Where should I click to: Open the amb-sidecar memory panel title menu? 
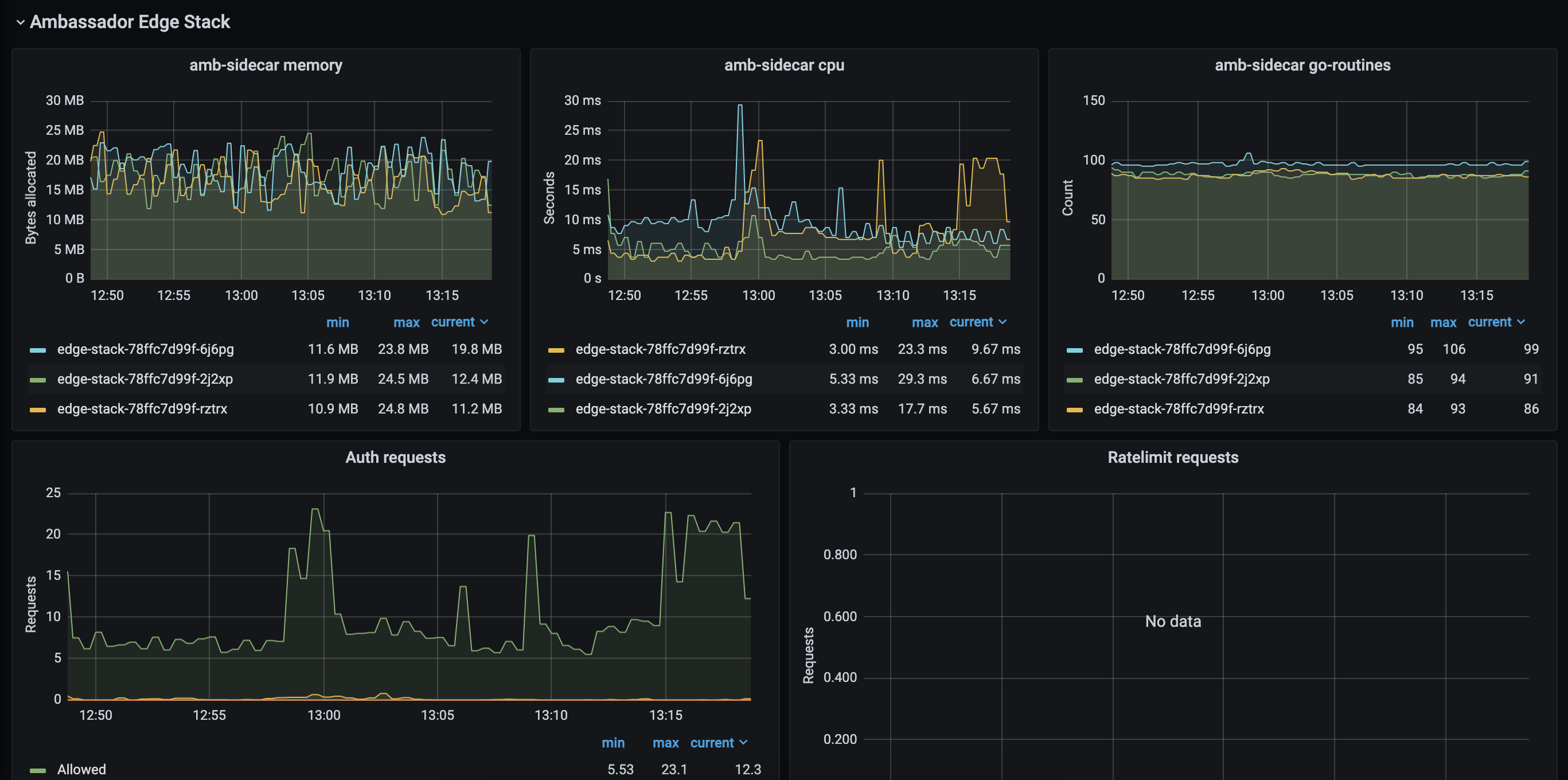coord(266,65)
